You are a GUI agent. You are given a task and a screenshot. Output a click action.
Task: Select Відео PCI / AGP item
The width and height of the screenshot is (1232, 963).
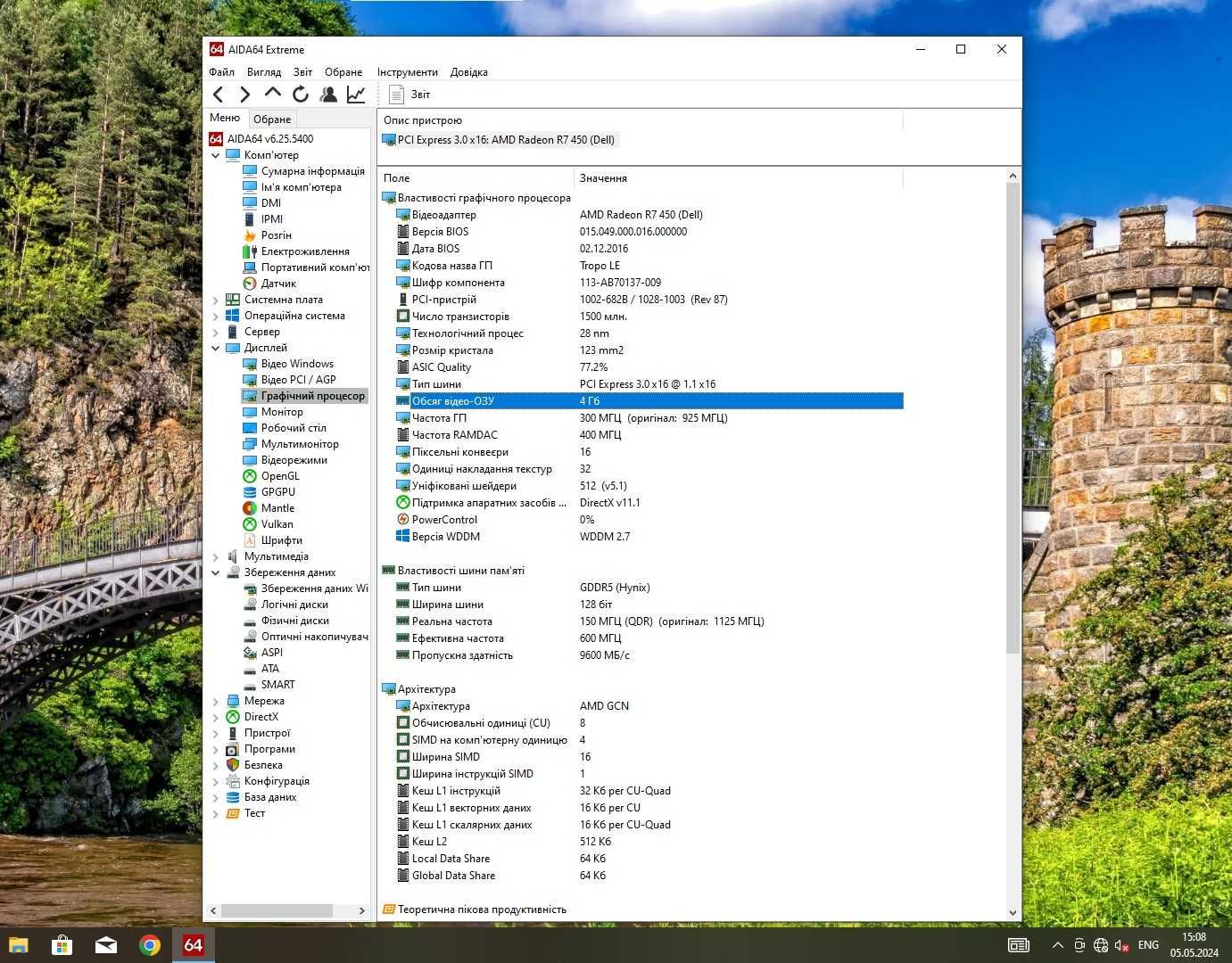pyautogui.click(x=298, y=380)
